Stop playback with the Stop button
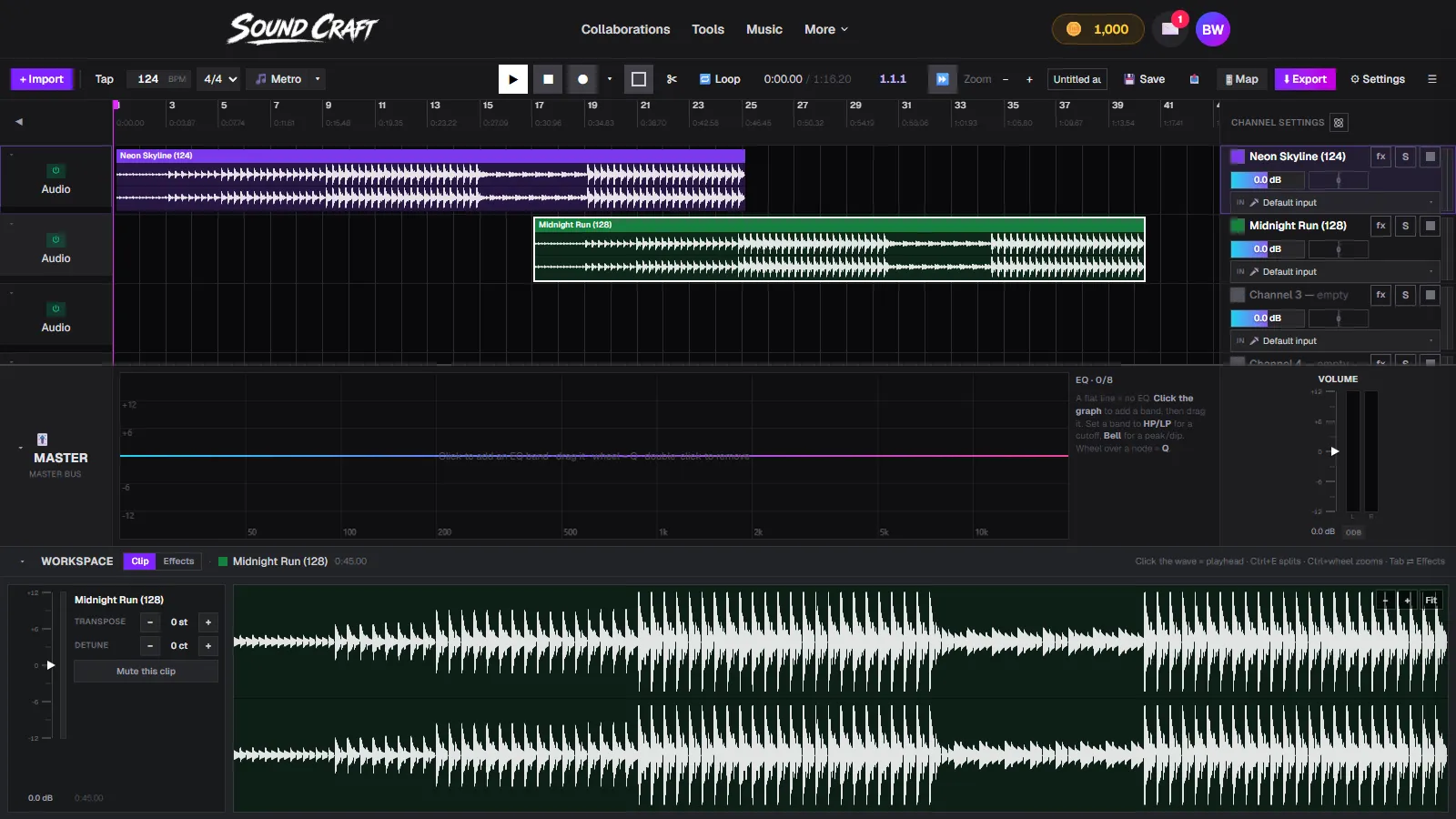Image resolution: width=1456 pixels, height=819 pixels. (548, 79)
